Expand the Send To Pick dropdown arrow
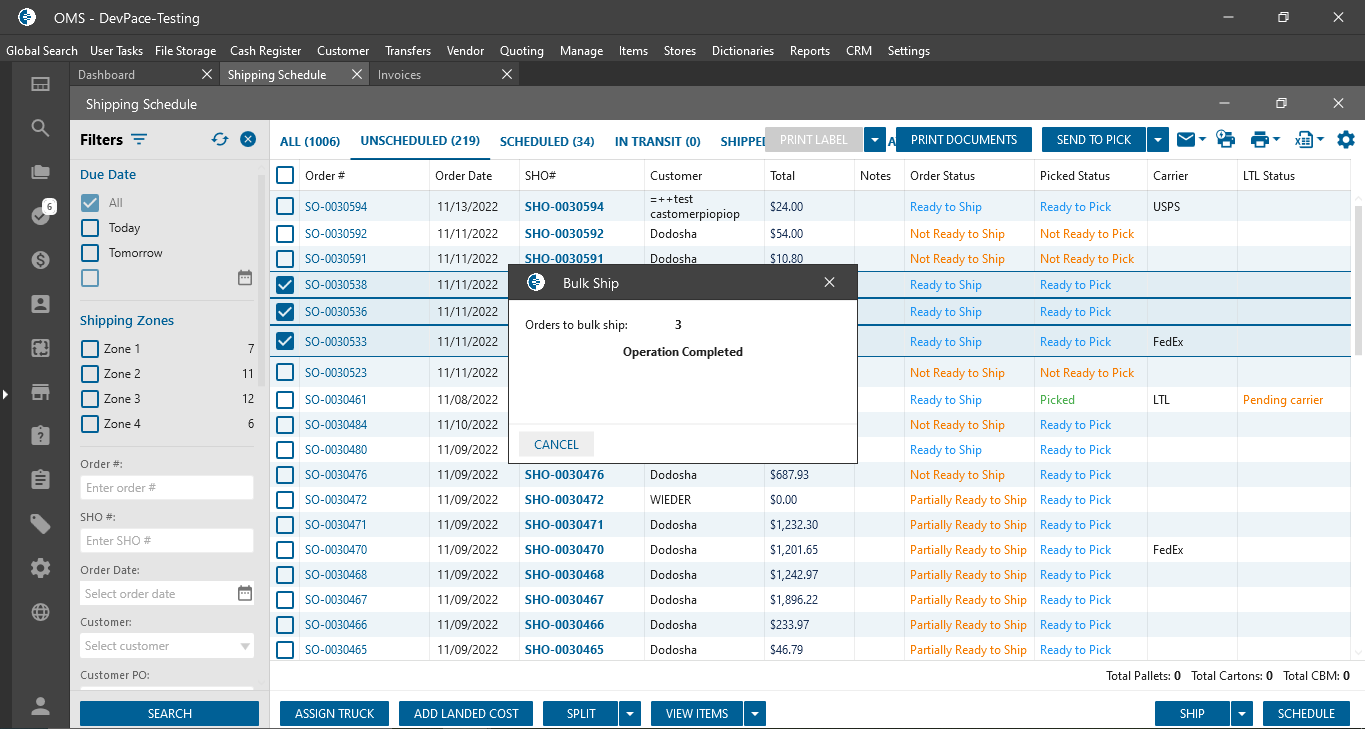1365x729 pixels. 1158,140
